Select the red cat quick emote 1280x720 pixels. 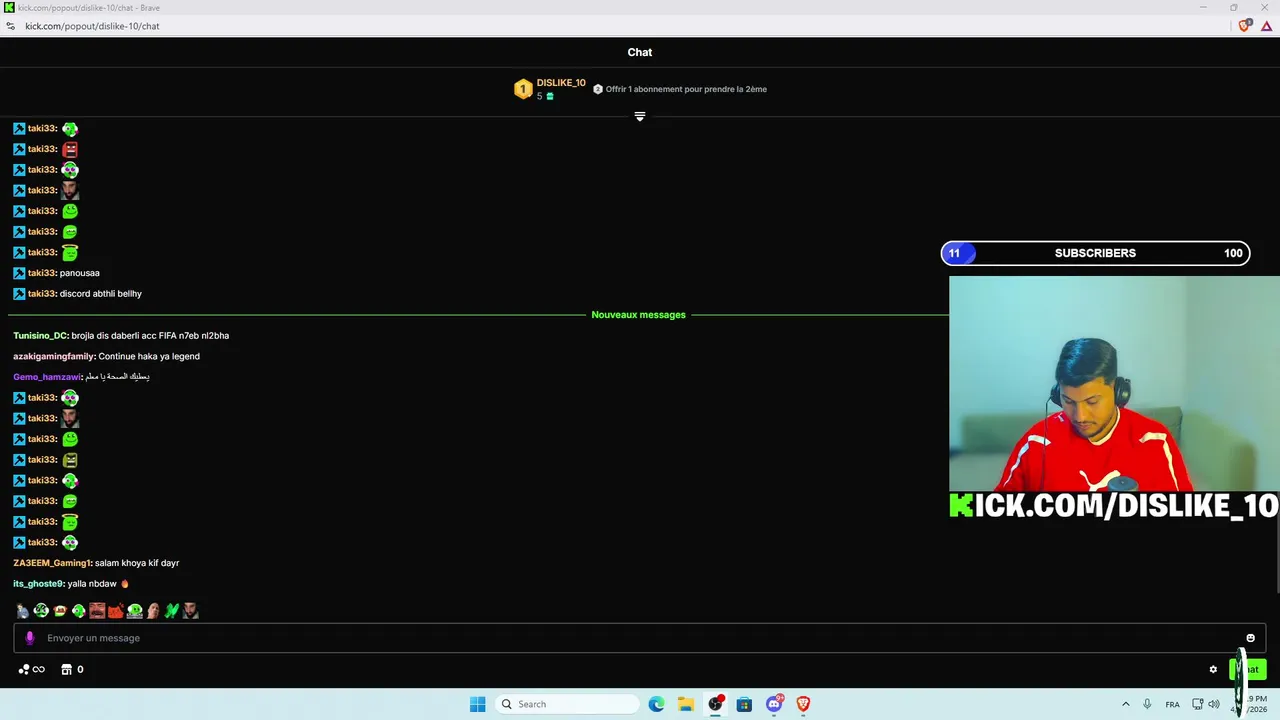point(116,611)
